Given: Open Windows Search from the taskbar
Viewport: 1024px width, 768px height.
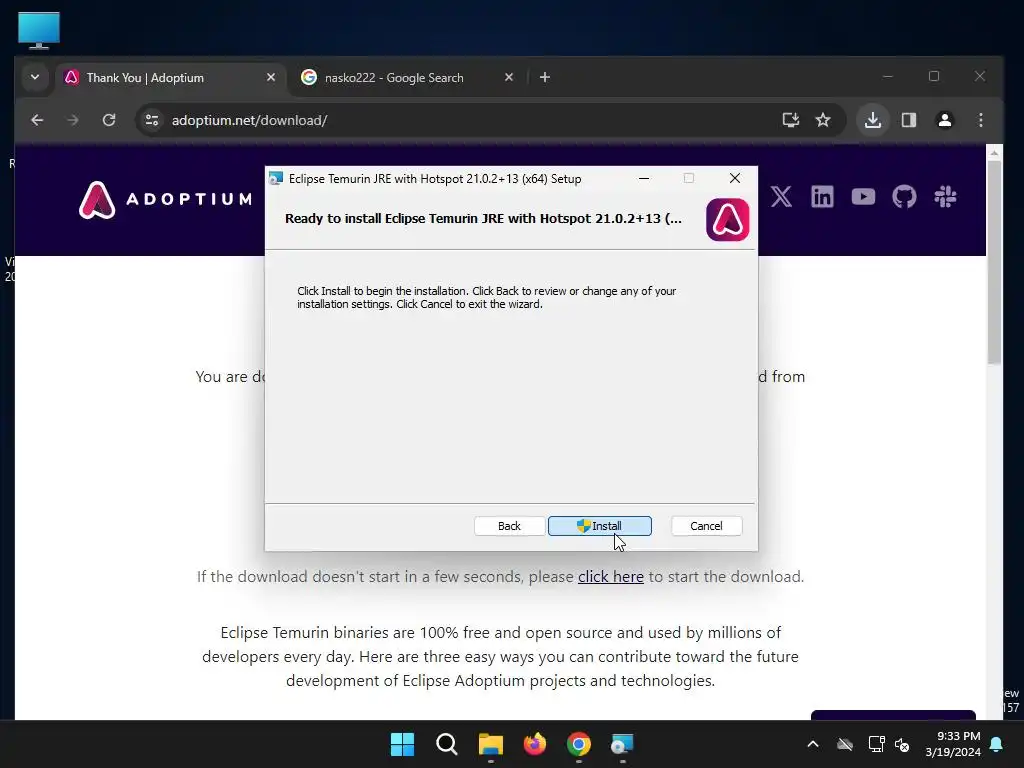Looking at the screenshot, I should click(x=447, y=744).
